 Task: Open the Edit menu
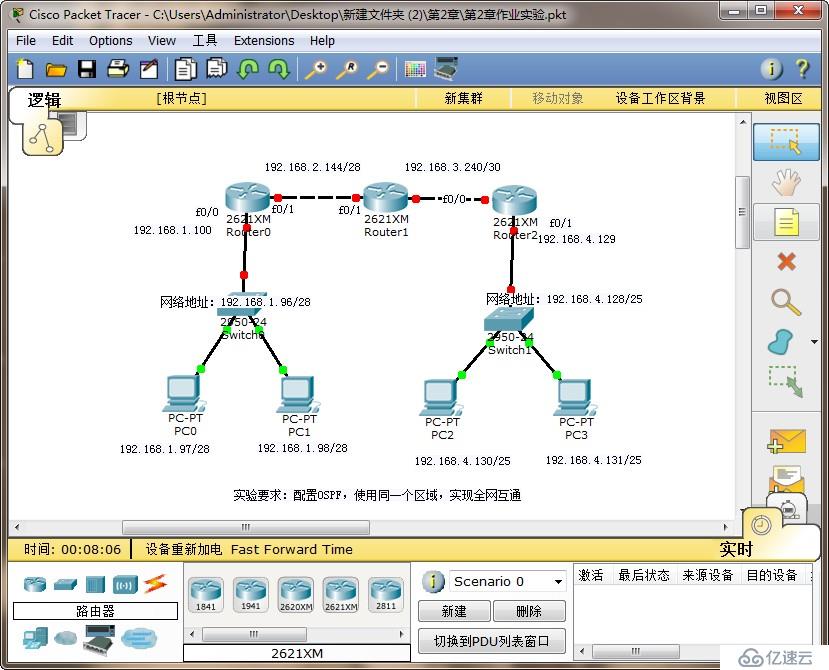(62, 41)
